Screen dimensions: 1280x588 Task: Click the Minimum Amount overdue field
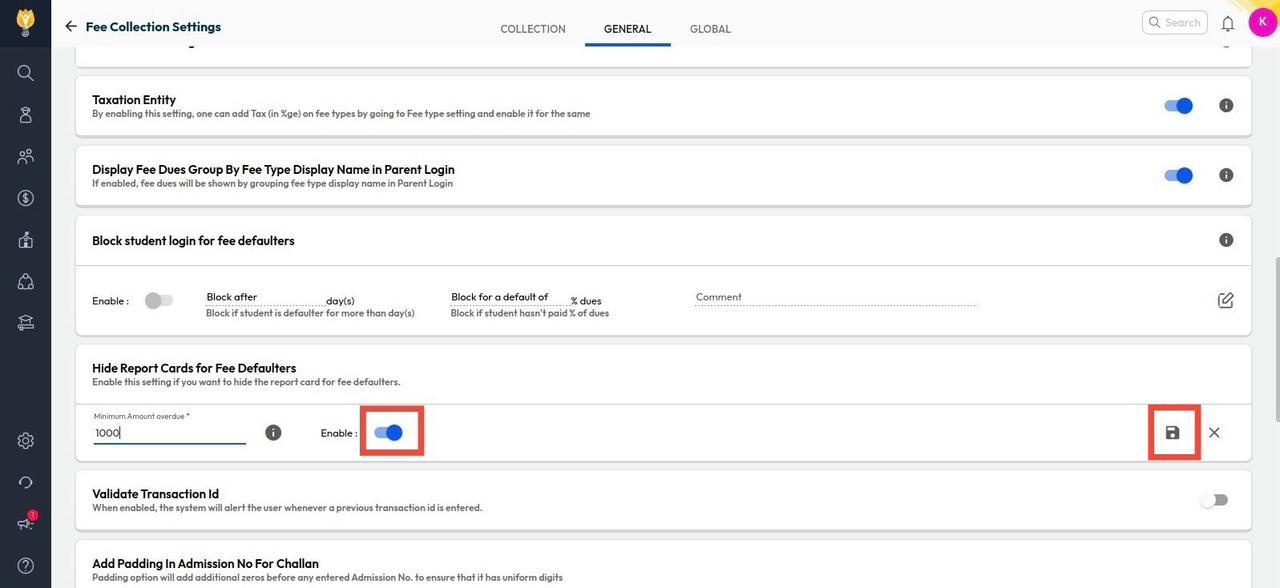(x=169, y=433)
